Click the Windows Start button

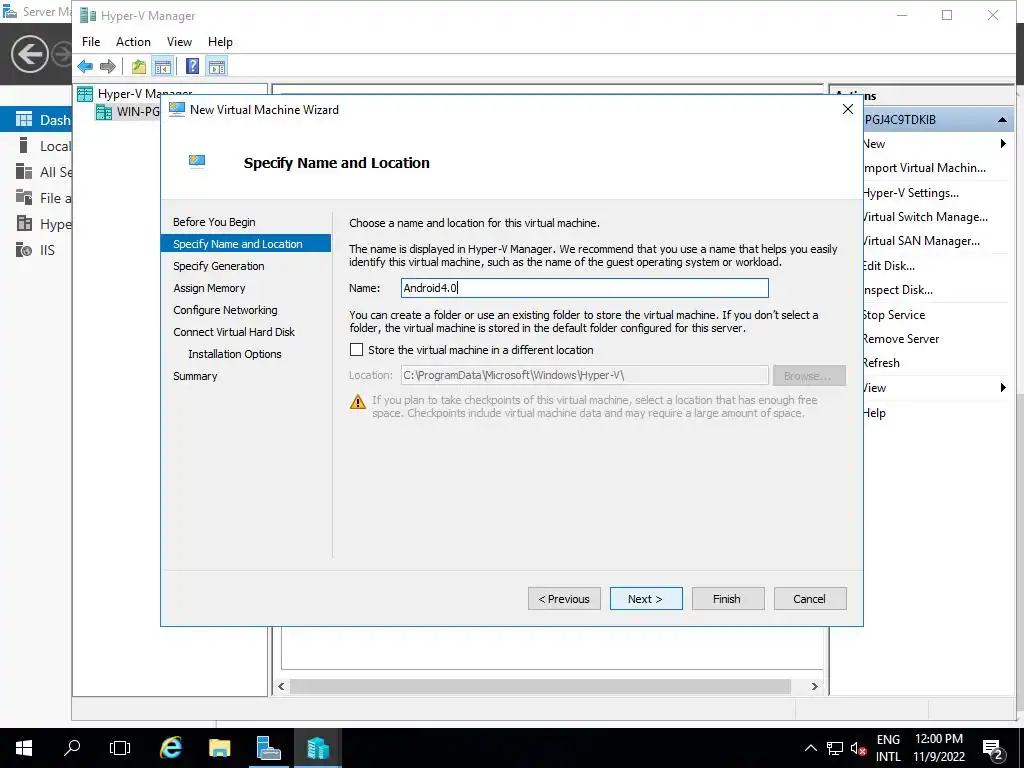tap(24, 748)
